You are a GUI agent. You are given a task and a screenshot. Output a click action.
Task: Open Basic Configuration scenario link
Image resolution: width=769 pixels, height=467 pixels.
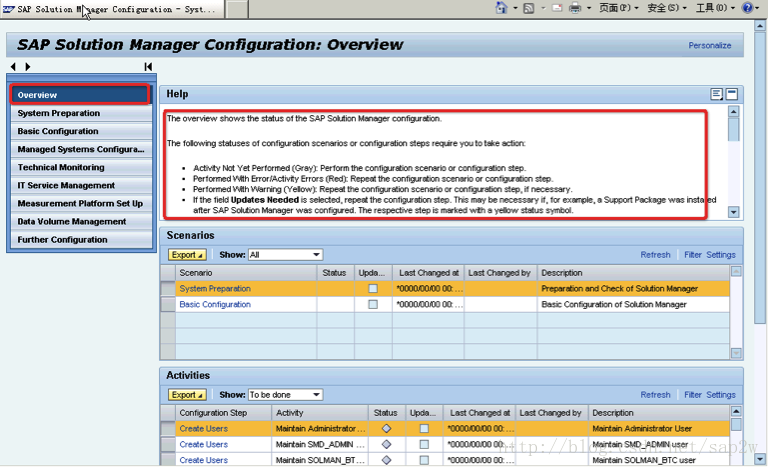pyautogui.click(x=215, y=304)
